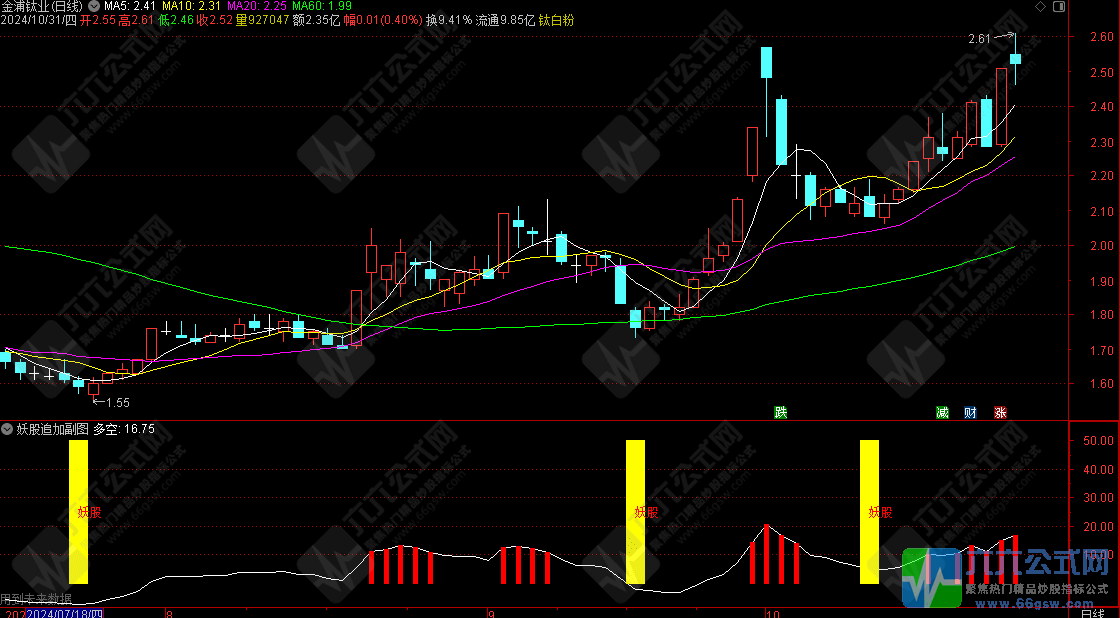
Task: Click the diamond marker icon at top right
Action: pyautogui.click(x=1041, y=6)
